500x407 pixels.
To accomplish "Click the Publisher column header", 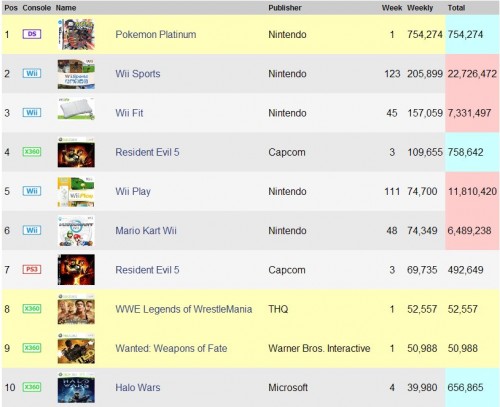I will [x=285, y=8].
